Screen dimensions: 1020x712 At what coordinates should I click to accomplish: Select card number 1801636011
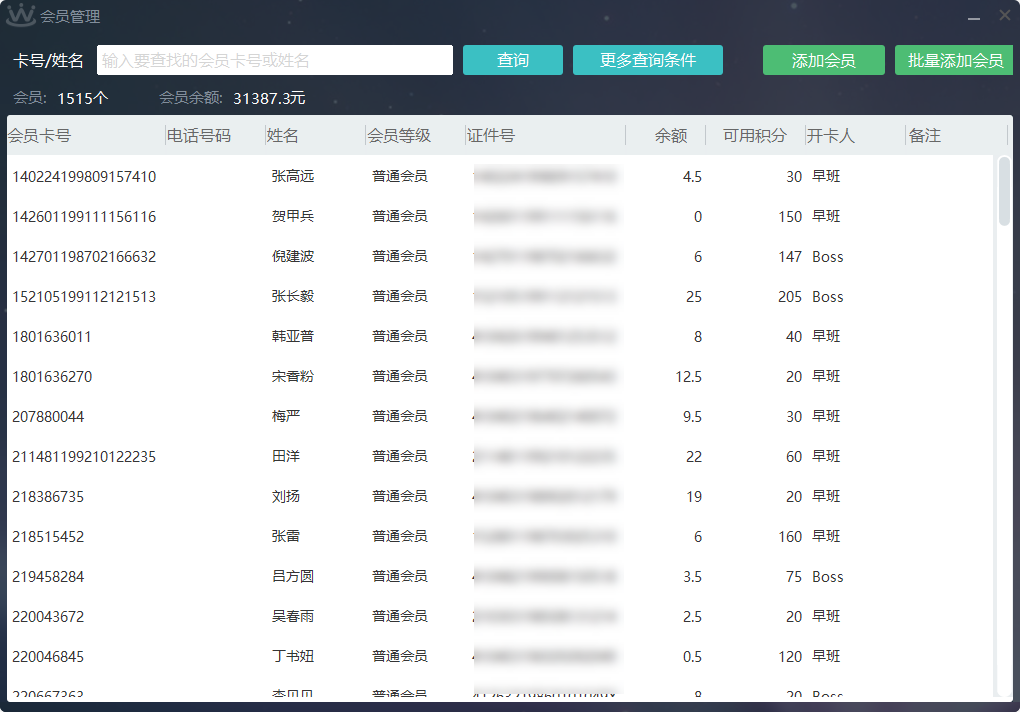tap(51, 337)
